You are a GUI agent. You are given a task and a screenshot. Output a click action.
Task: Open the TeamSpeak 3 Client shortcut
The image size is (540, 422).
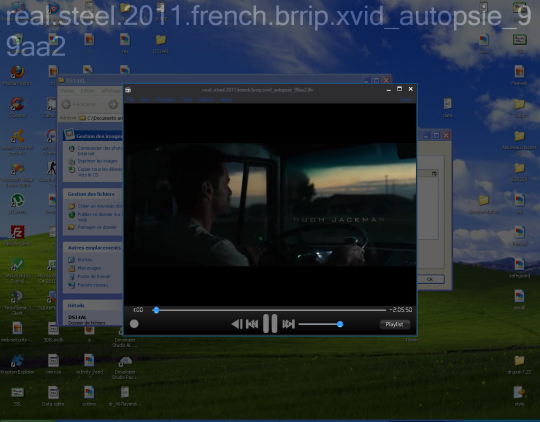point(17,303)
